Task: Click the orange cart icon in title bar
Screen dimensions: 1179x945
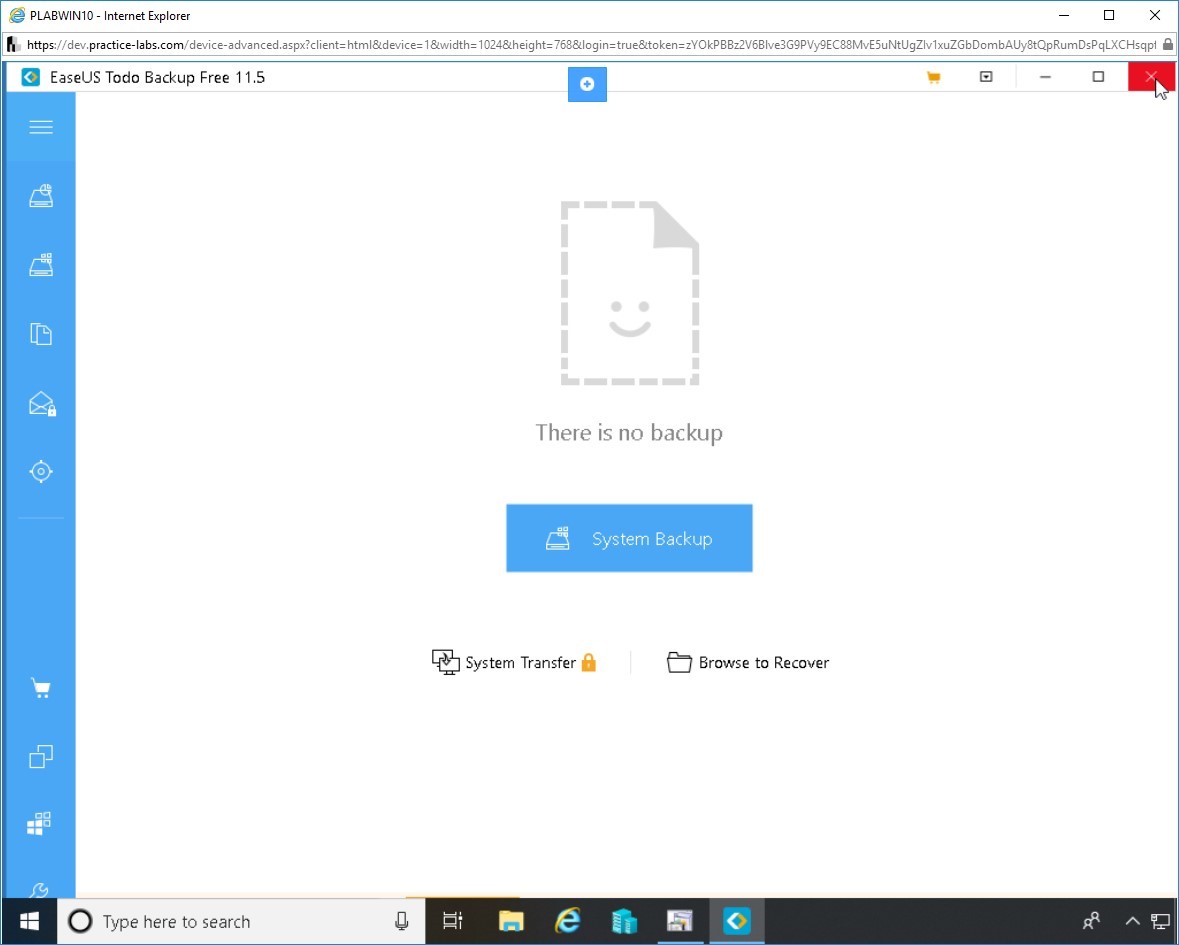Action: point(934,77)
